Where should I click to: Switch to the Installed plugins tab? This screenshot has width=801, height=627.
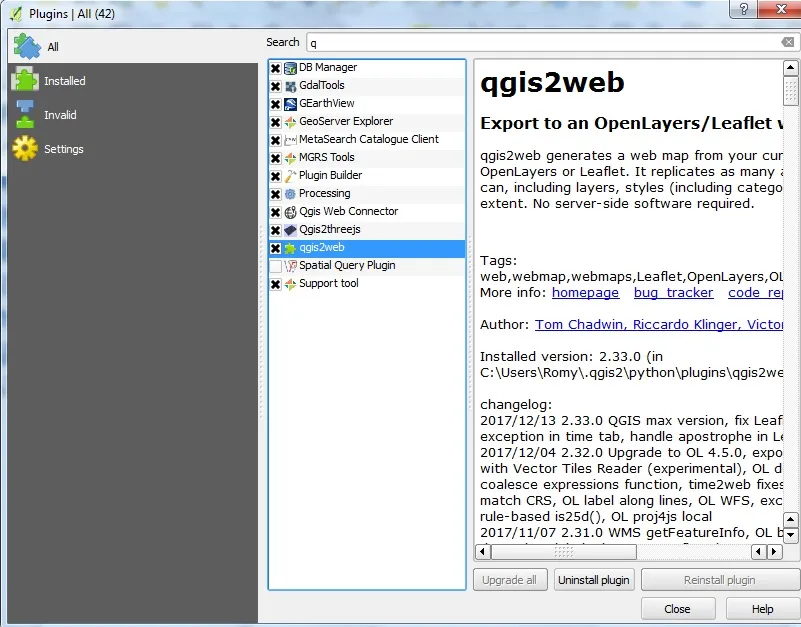click(133, 80)
